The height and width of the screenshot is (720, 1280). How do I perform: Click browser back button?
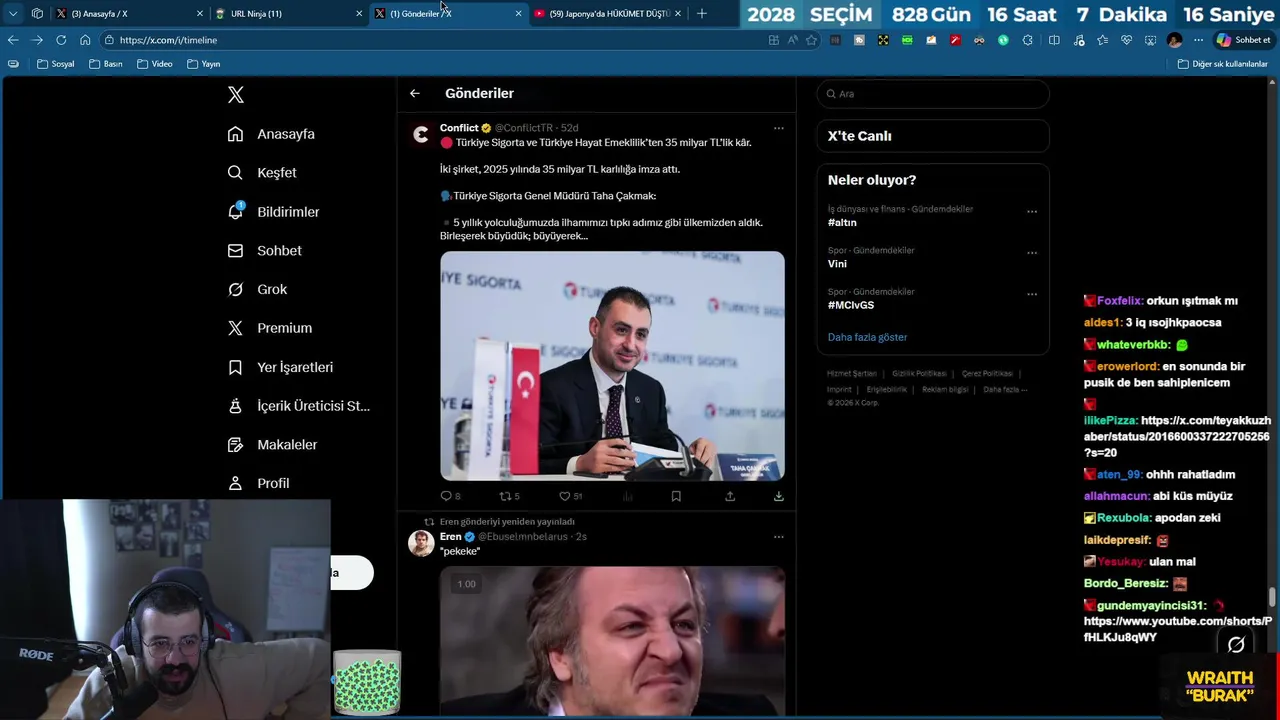coord(13,40)
